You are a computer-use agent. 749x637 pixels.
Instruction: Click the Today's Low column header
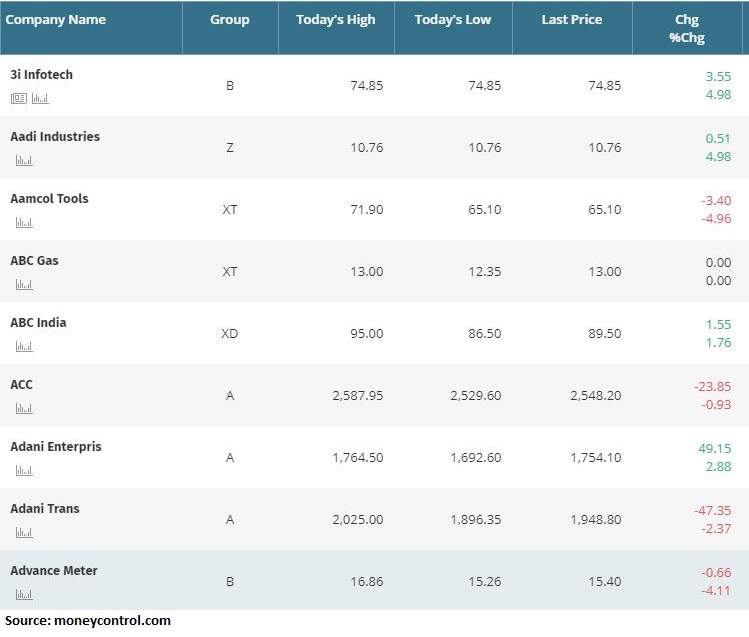tap(453, 20)
